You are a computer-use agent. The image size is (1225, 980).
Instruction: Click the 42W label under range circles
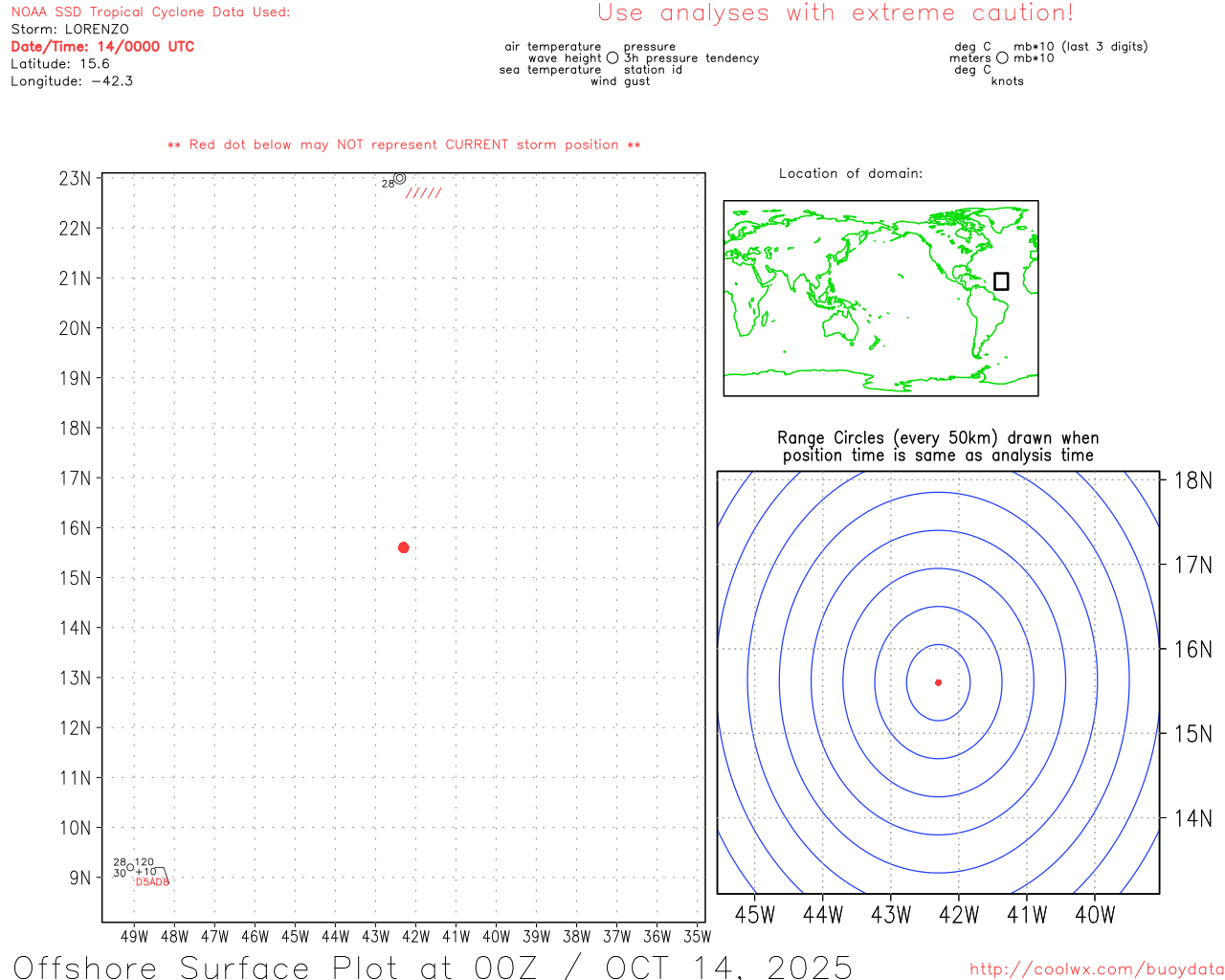pos(959,915)
